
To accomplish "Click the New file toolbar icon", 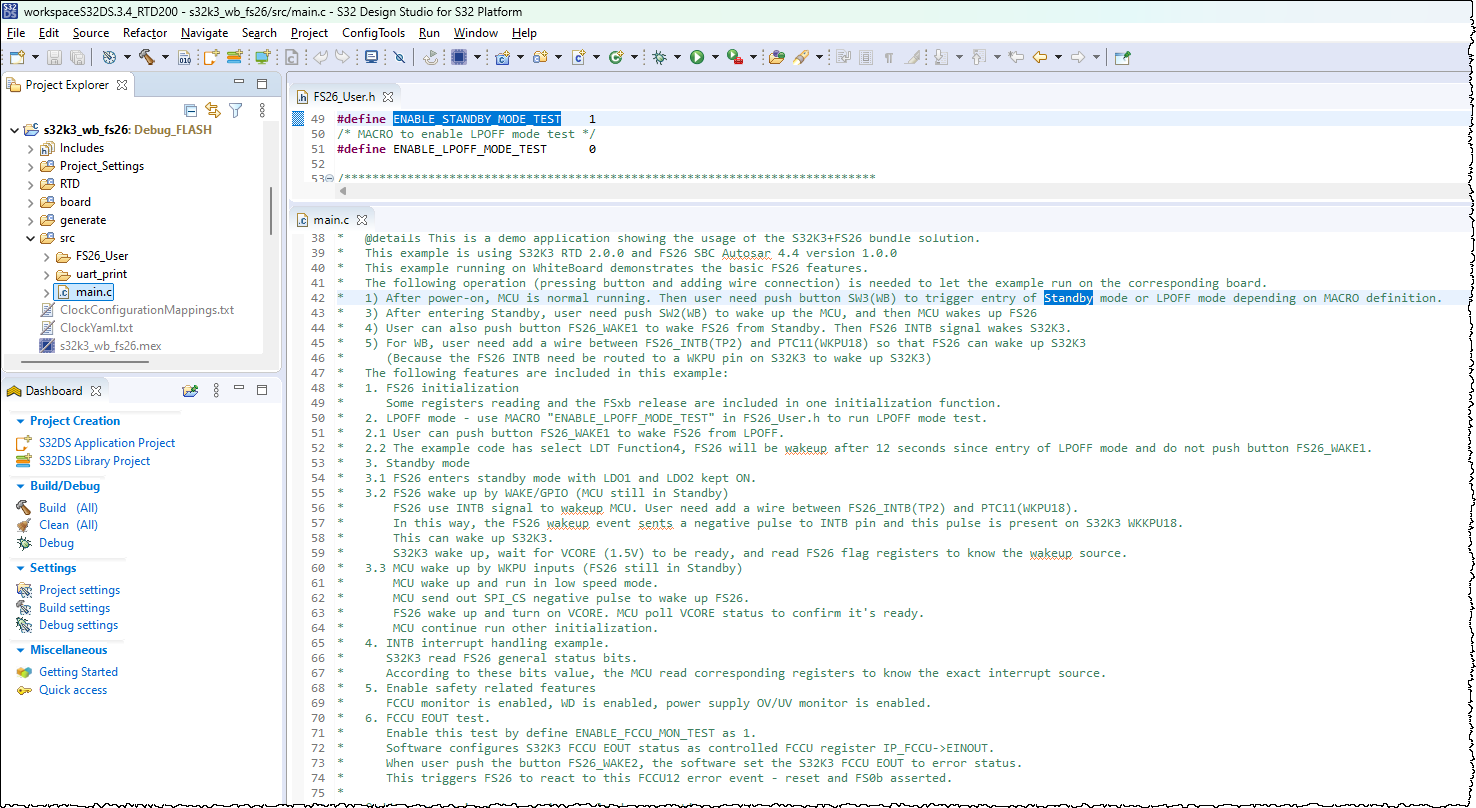I will [17, 57].
